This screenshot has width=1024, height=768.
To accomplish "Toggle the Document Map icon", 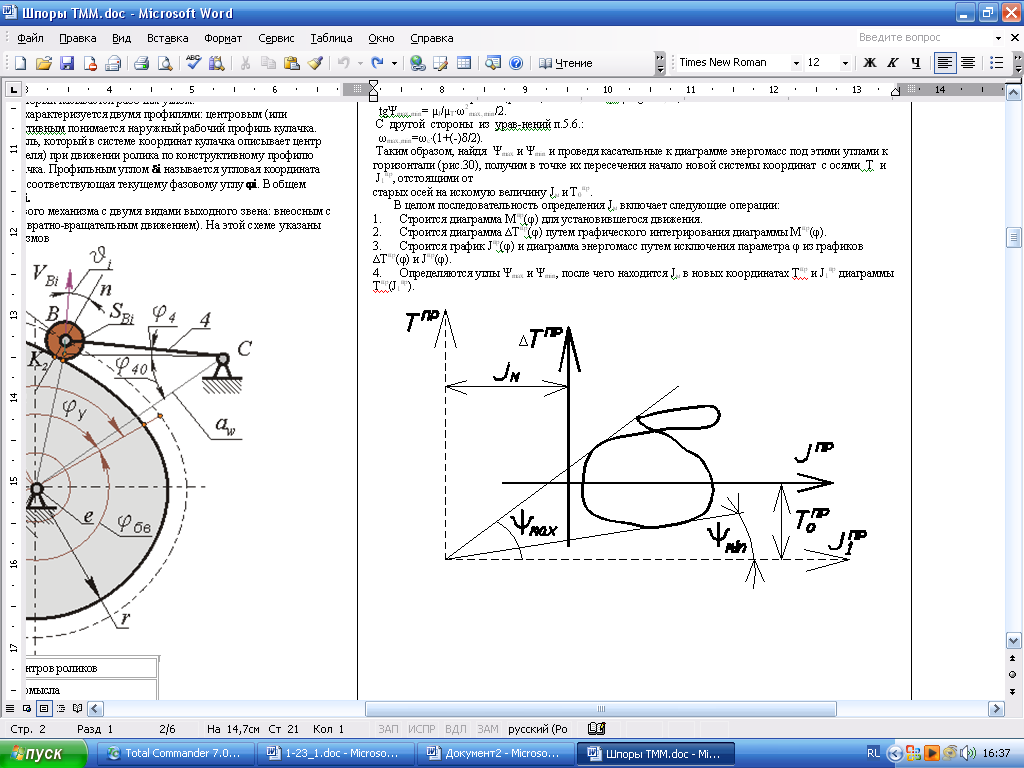I will click(x=492, y=63).
